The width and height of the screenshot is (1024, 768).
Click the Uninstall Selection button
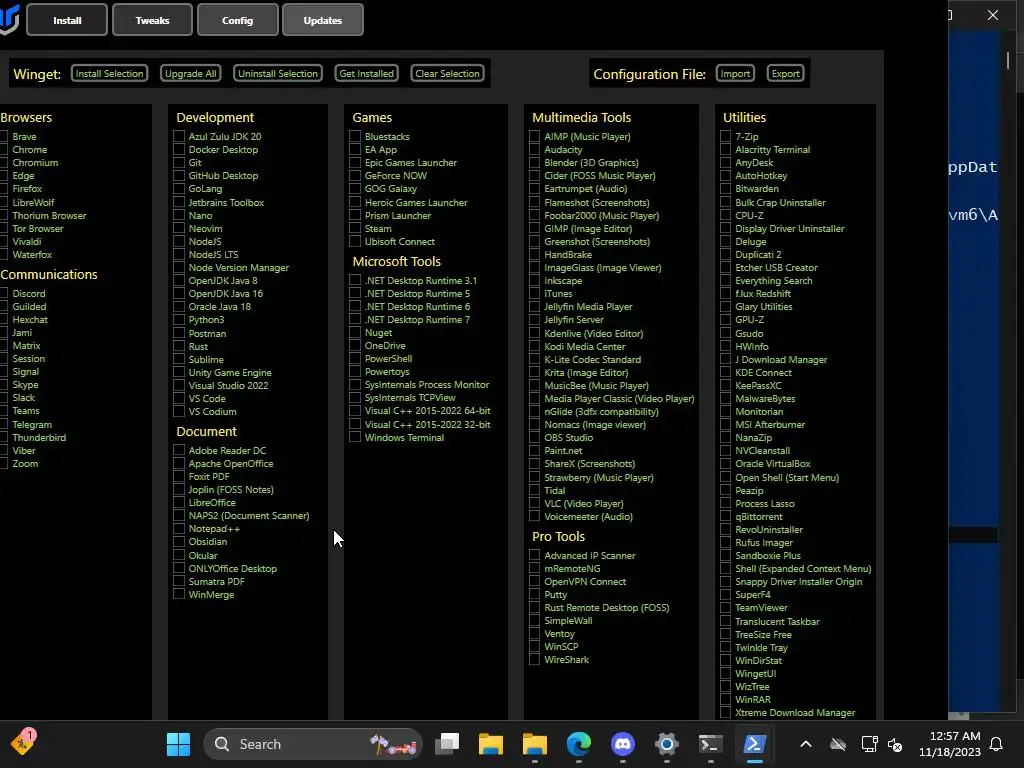pyautogui.click(x=278, y=73)
